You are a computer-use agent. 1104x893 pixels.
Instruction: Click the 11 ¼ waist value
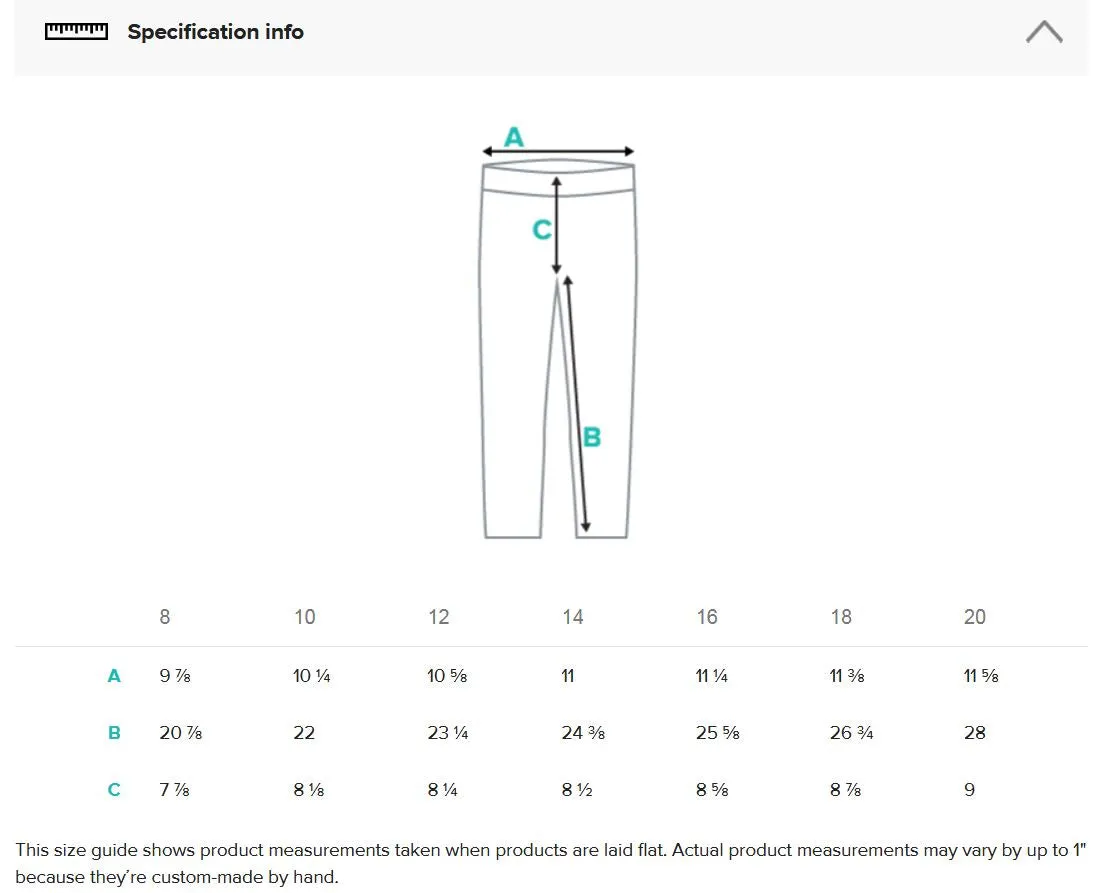[x=711, y=676]
